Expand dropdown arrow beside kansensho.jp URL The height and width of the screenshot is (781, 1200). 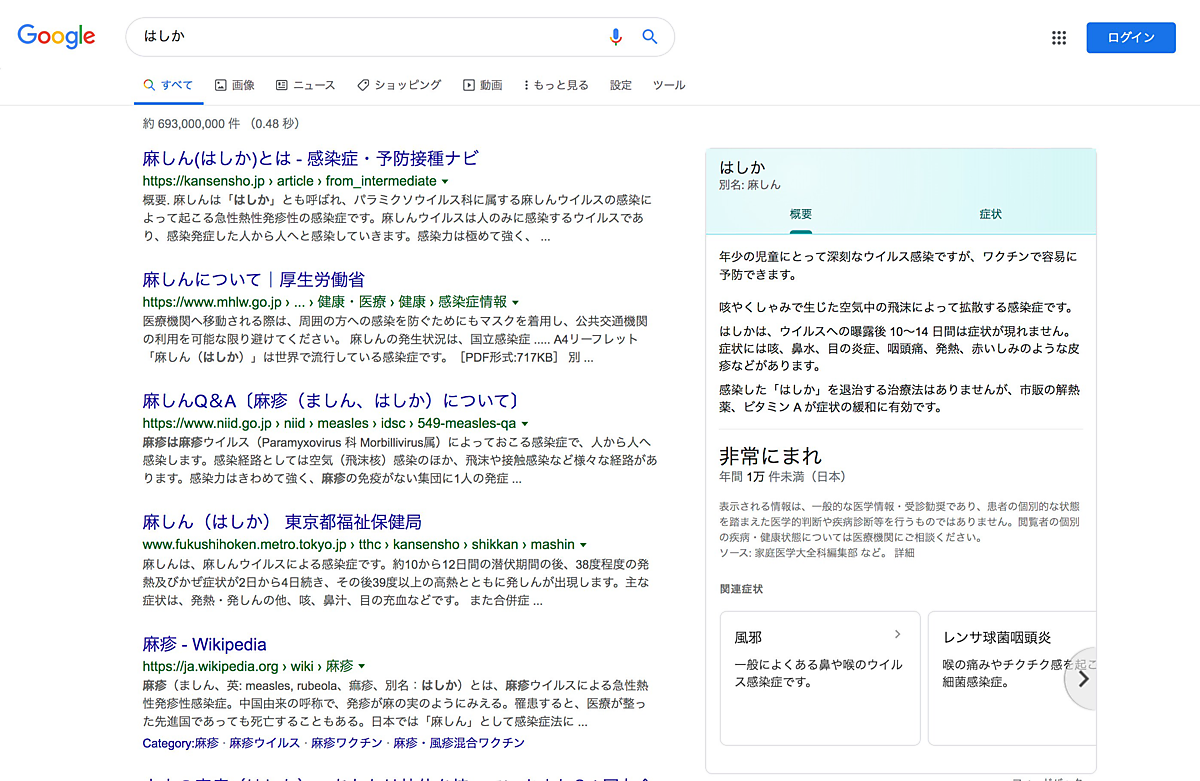(x=445, y=182)
